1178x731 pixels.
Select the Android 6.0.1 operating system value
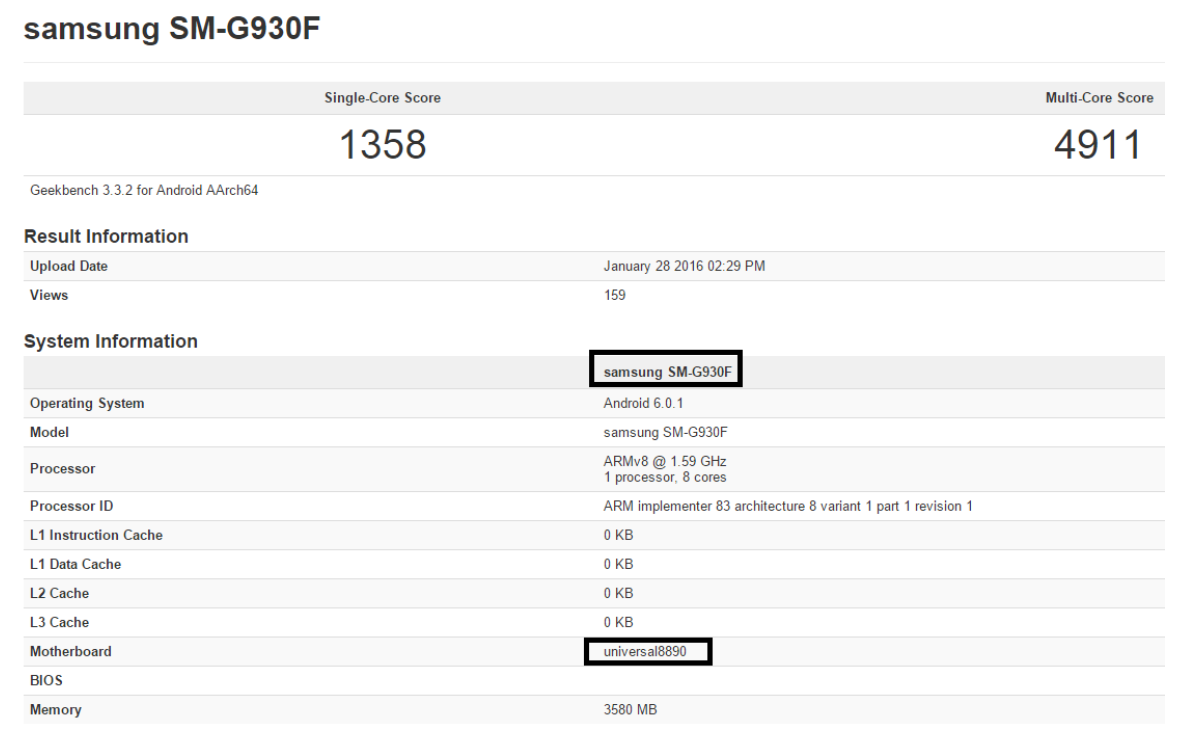[x=643, y=403]
